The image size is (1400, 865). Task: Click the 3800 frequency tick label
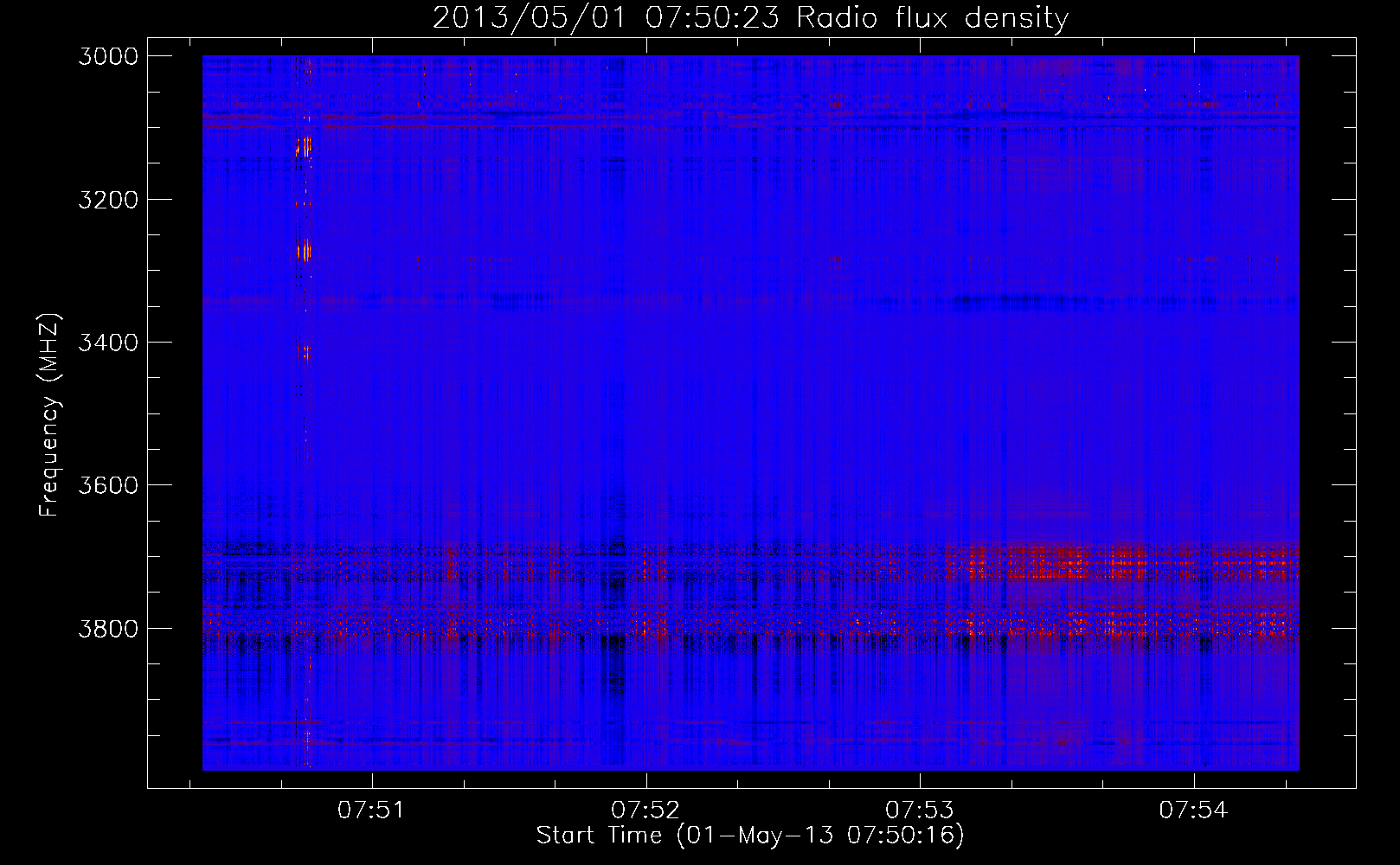[107, 628]
